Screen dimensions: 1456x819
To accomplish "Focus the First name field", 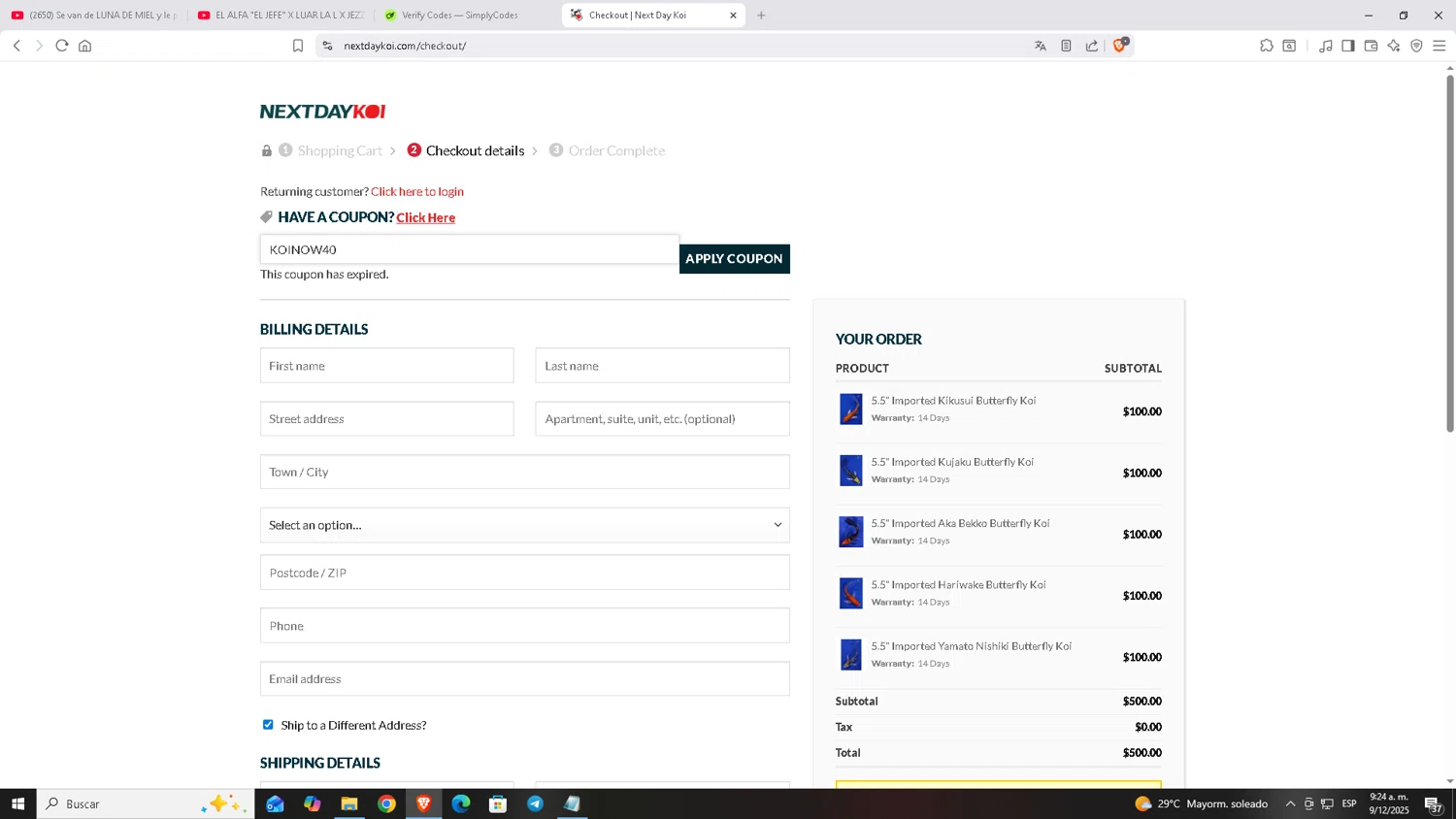I will (387, 366).
